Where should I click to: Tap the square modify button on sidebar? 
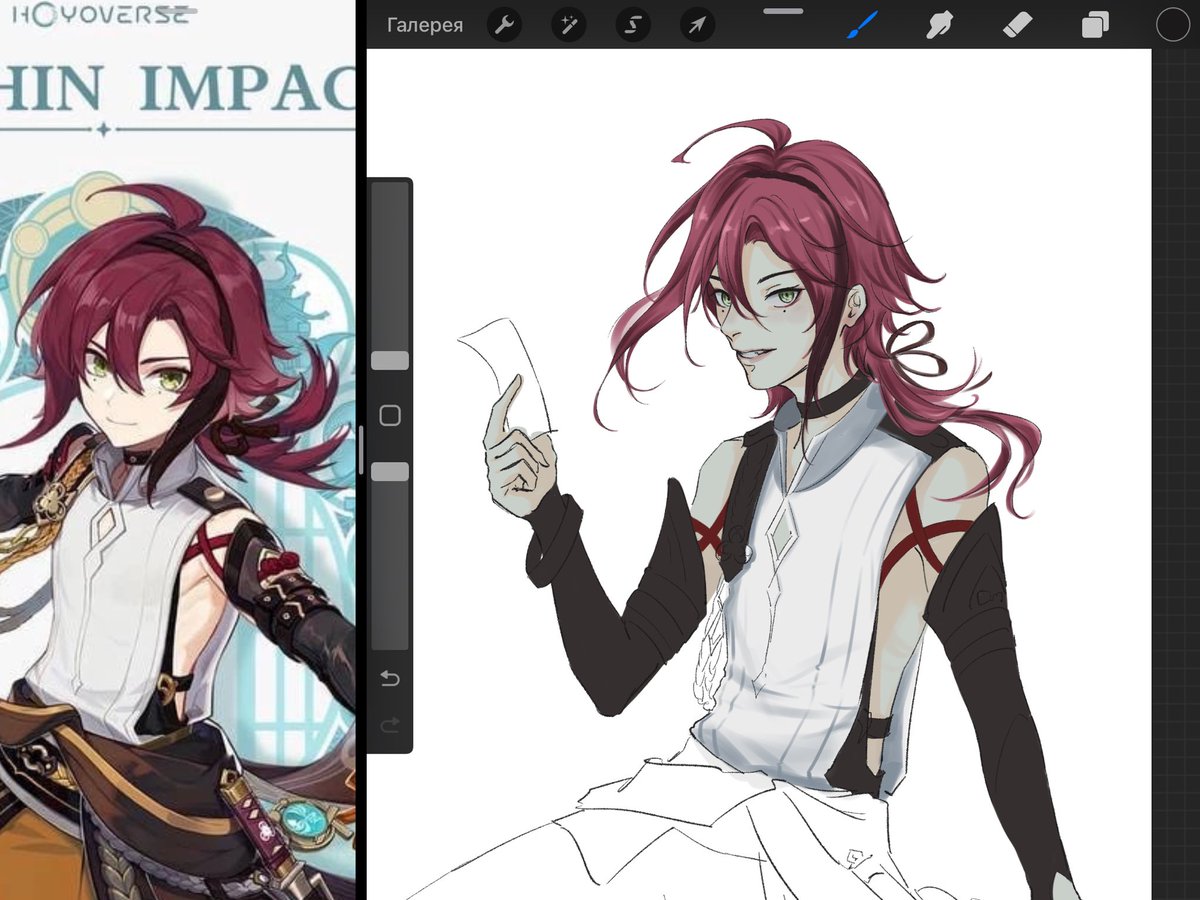(390, 416)
